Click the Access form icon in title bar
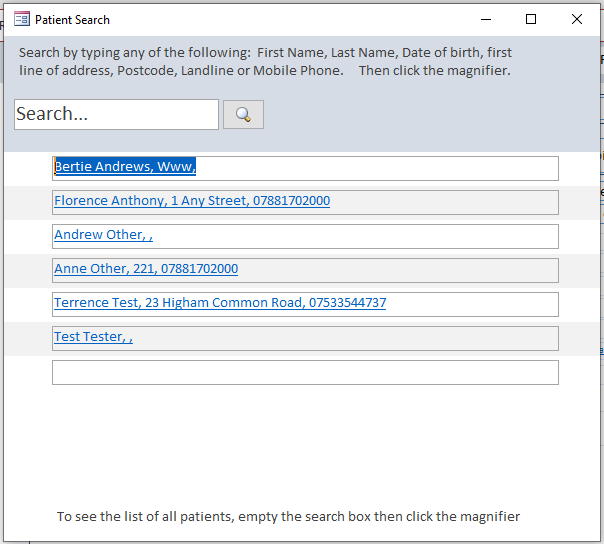The image size is (604, 544). (21, 19)
